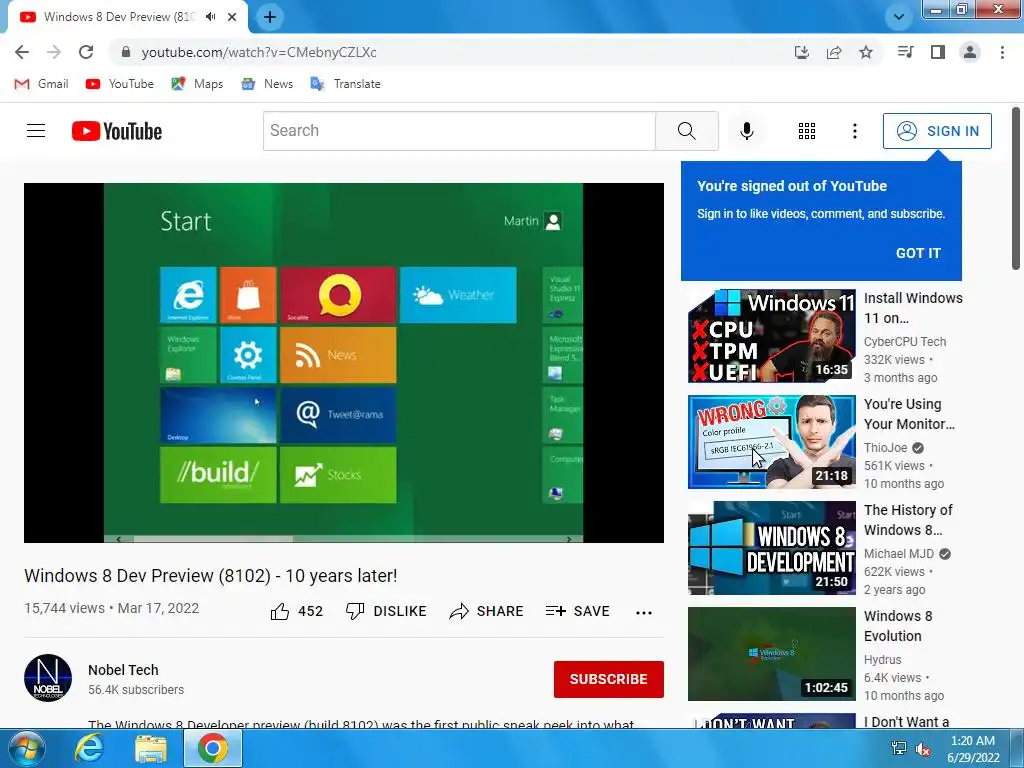Click the network tray icon

[x=899, y=749]
